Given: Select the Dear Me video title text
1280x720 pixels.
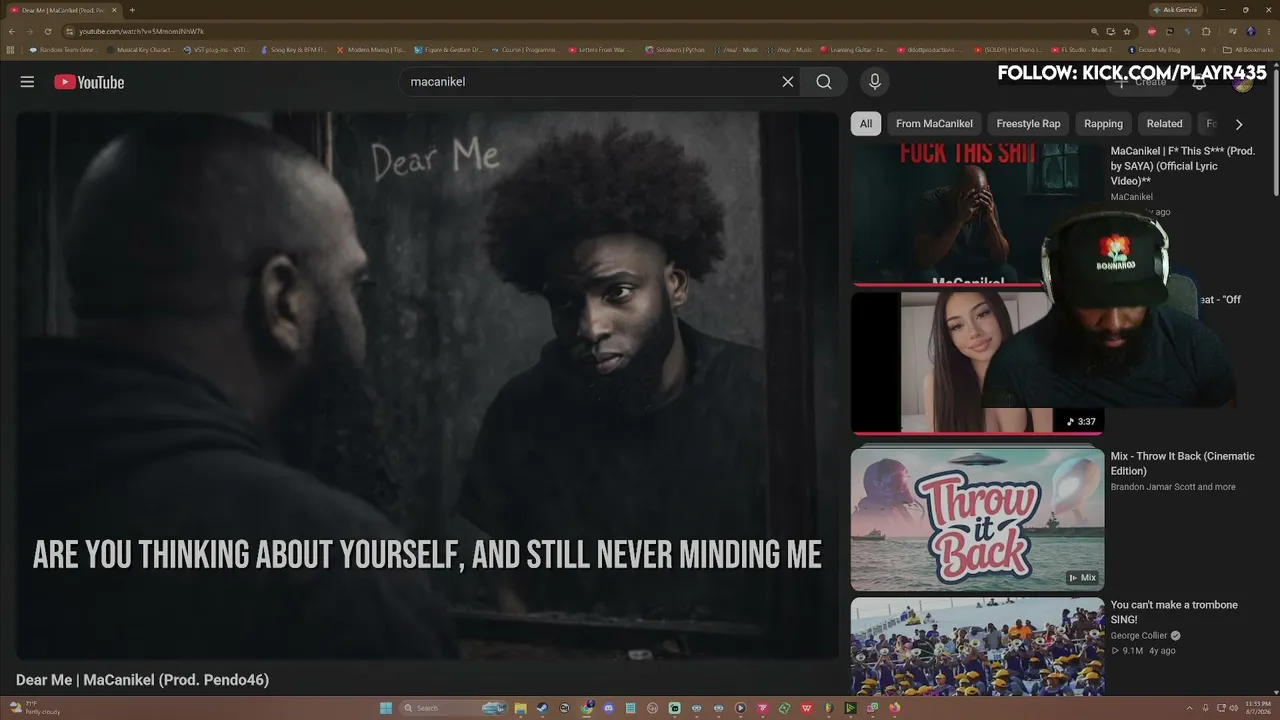Looking at the screenshot, I should pyautogui.click(x=142, y=680).
